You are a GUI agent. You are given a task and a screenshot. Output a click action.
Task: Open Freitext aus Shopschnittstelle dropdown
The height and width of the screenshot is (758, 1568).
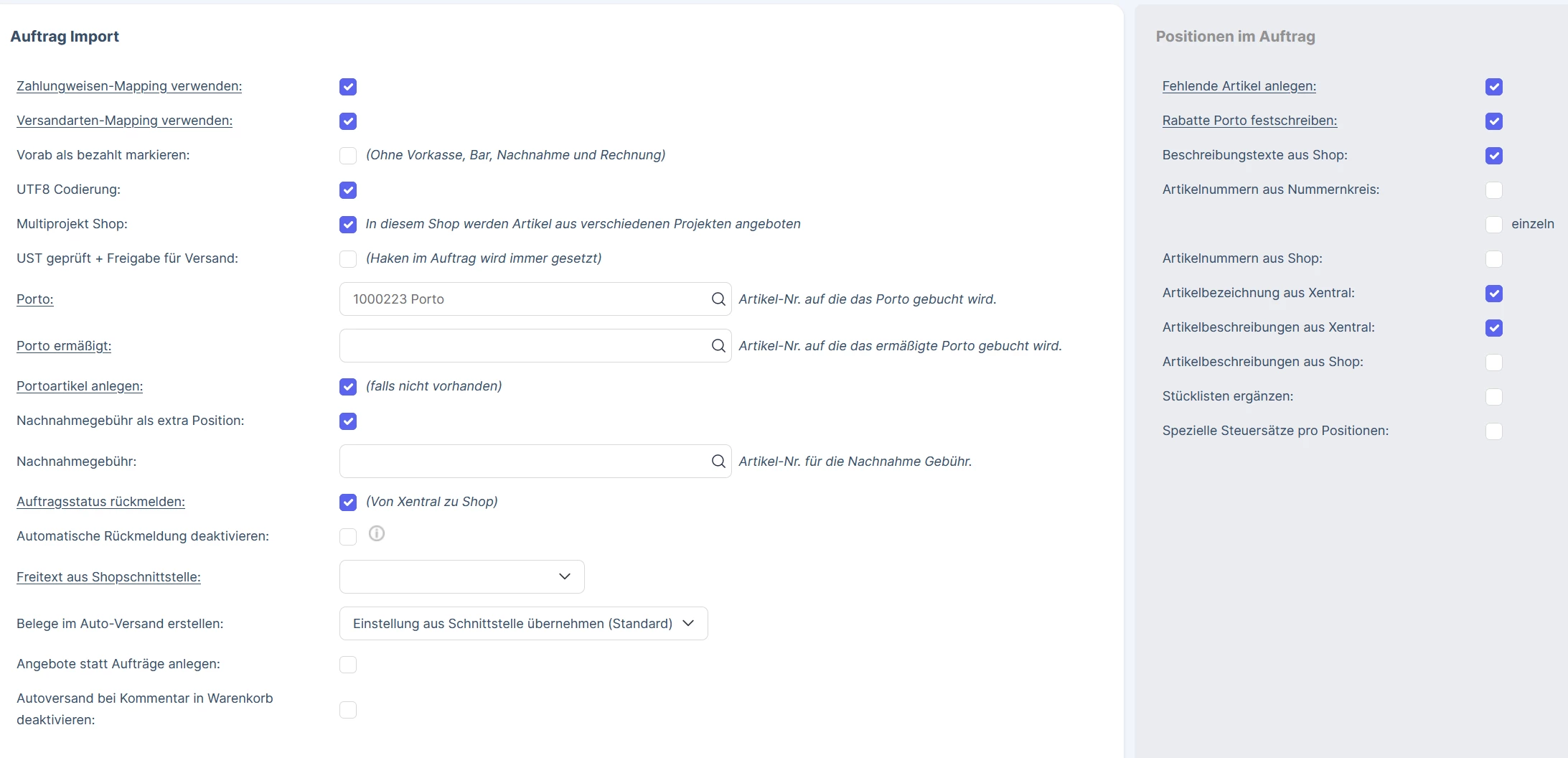tap(462, 577)
